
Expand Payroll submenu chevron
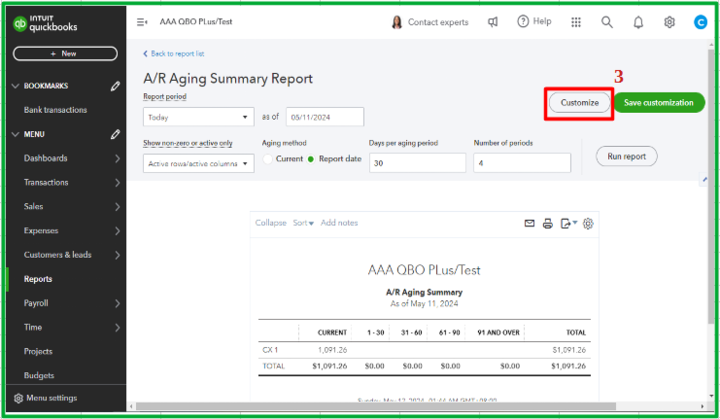[118, 303]
